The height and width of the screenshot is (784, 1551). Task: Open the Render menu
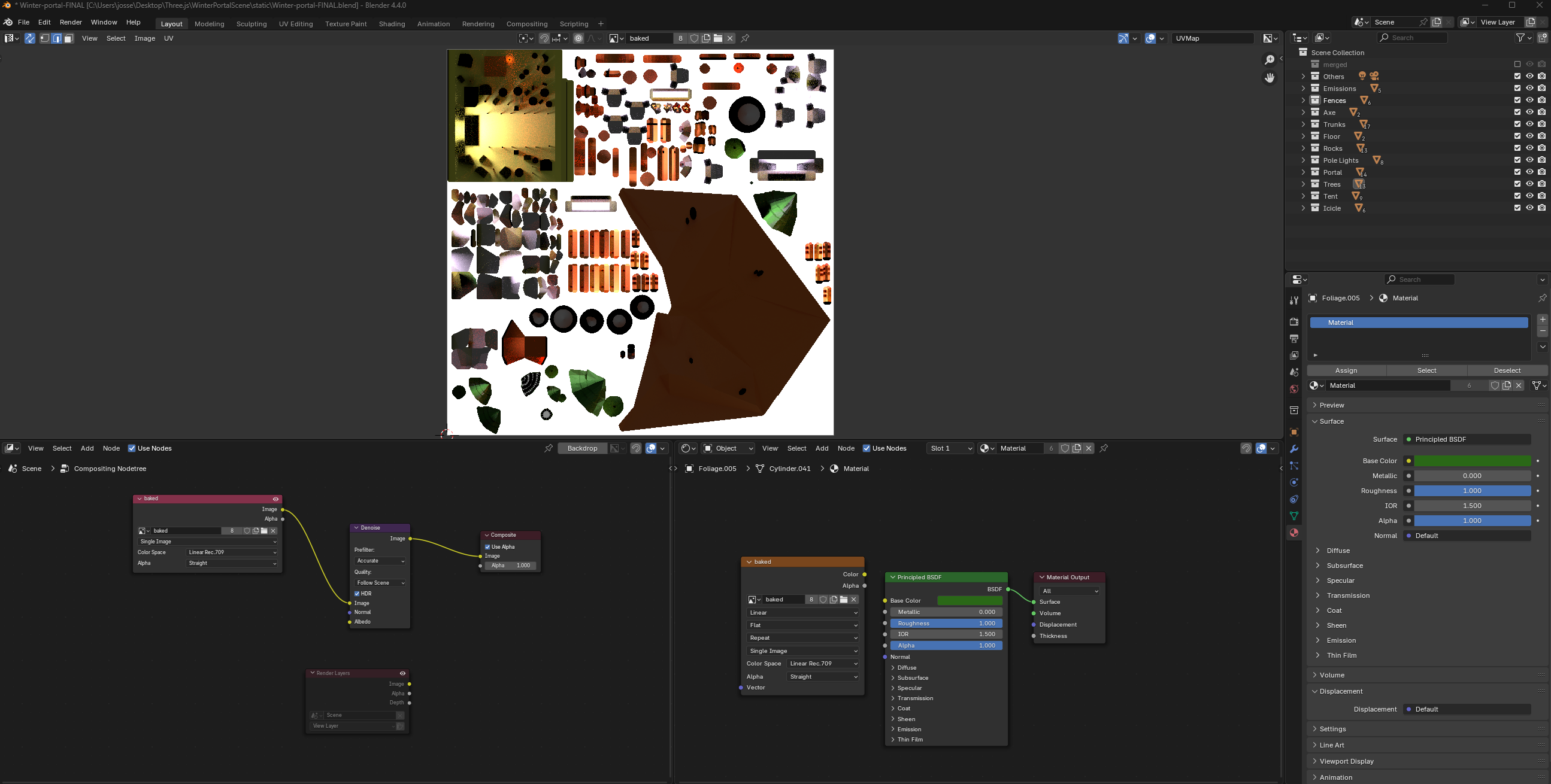[x=71, y=22]
